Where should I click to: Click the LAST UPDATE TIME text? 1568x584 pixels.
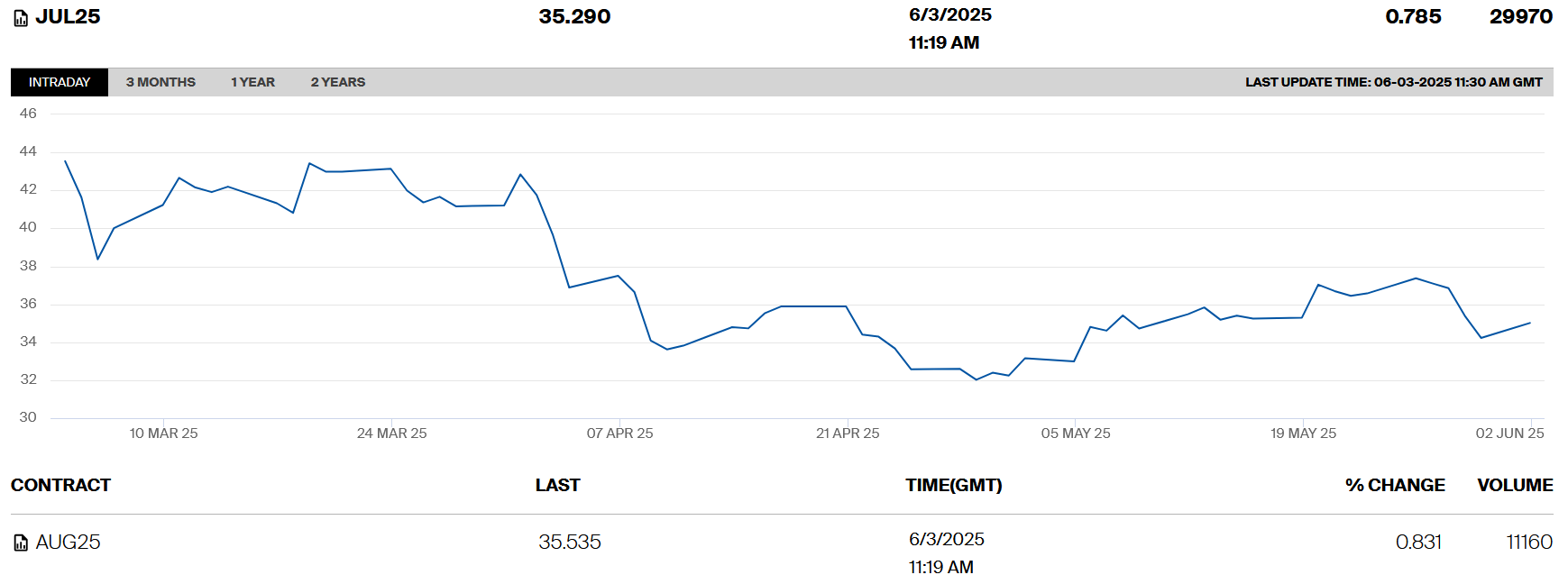pyautogui.click(x=1393, y=82)
